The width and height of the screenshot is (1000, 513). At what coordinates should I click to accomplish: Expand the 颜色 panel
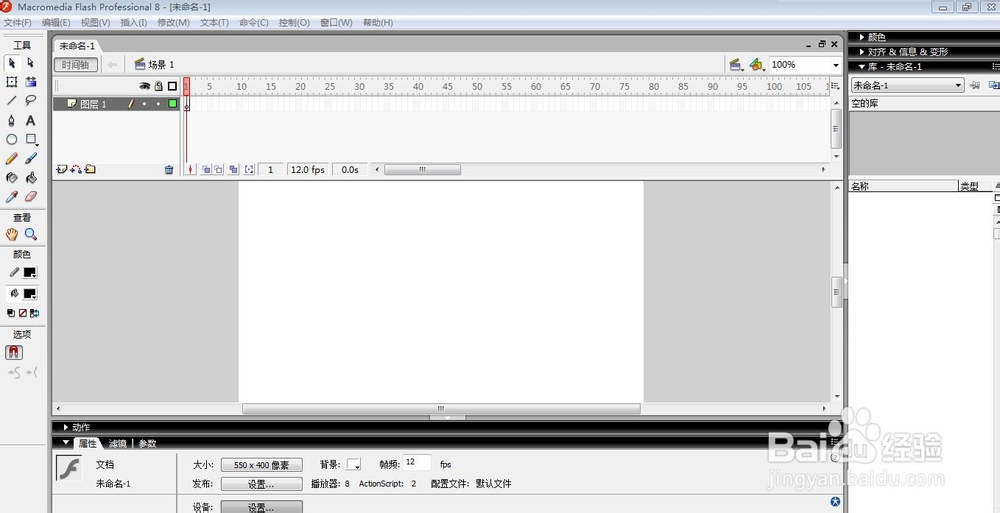coord(862,37)
